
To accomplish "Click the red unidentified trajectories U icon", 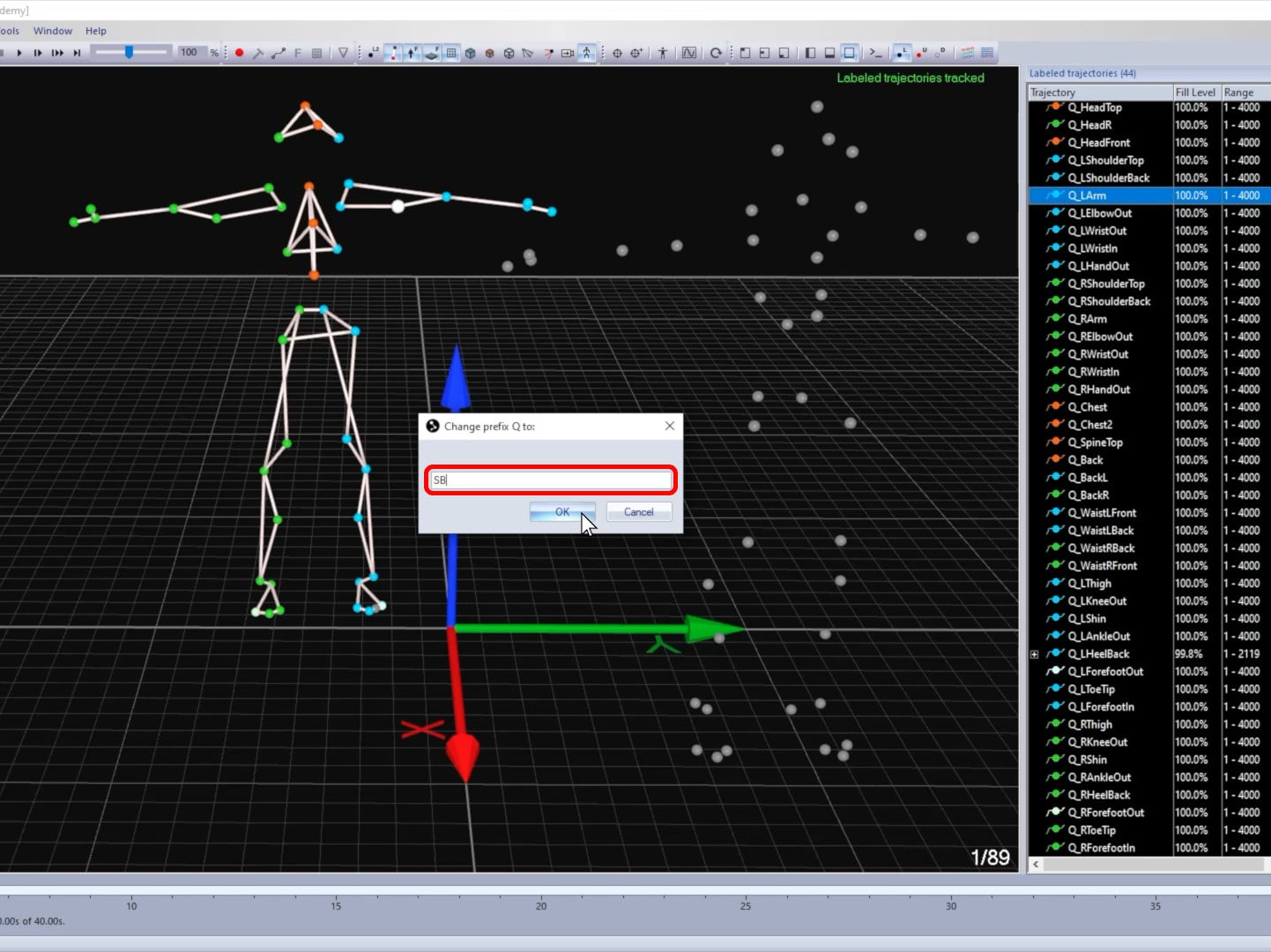I will pyautogui.click(x=921, y=53).
